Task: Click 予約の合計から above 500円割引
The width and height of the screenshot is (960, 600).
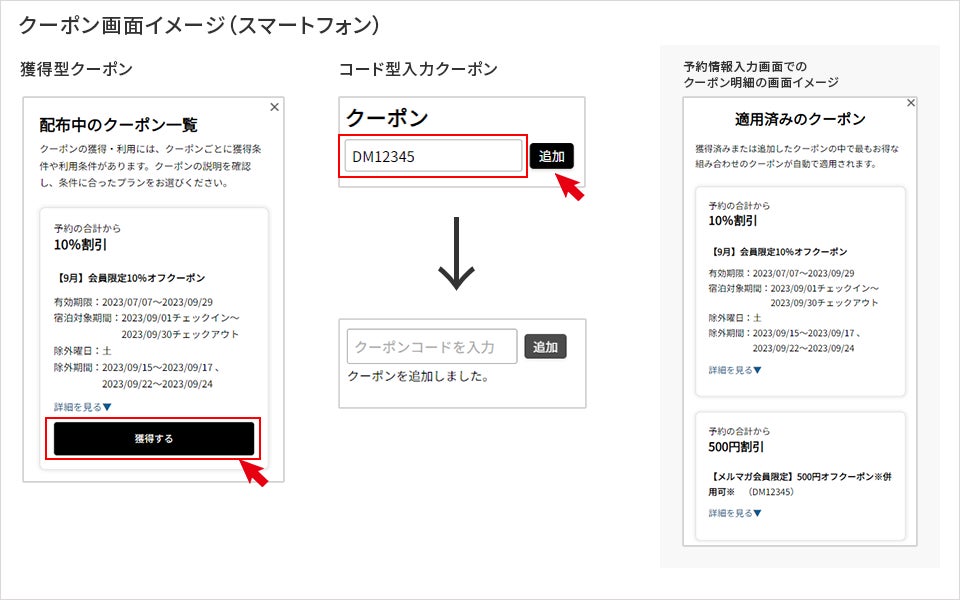Action: click(x=739, y=431)
